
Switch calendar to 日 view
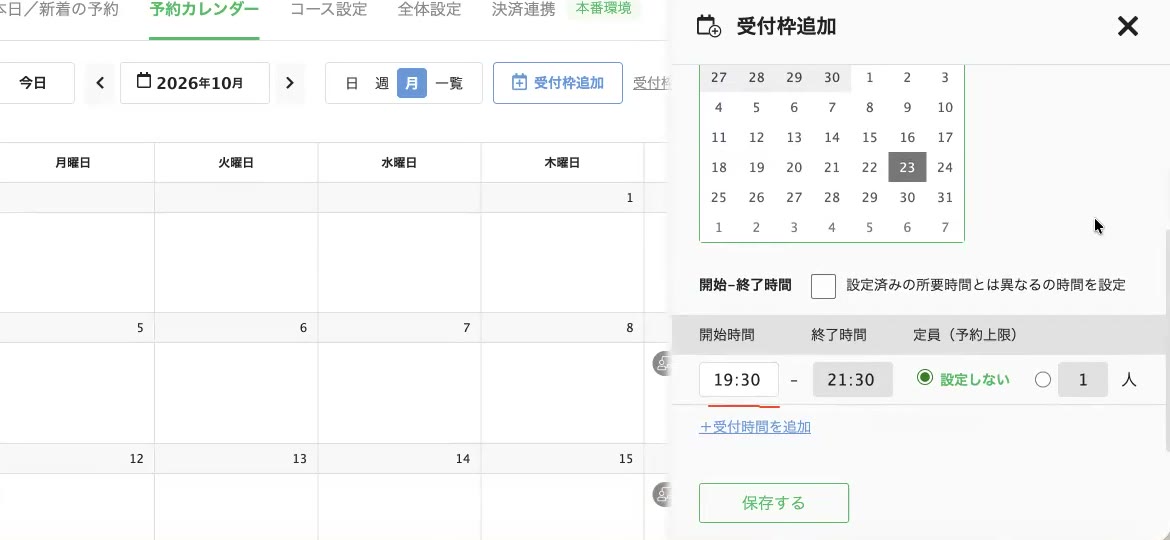click(351, 83)
